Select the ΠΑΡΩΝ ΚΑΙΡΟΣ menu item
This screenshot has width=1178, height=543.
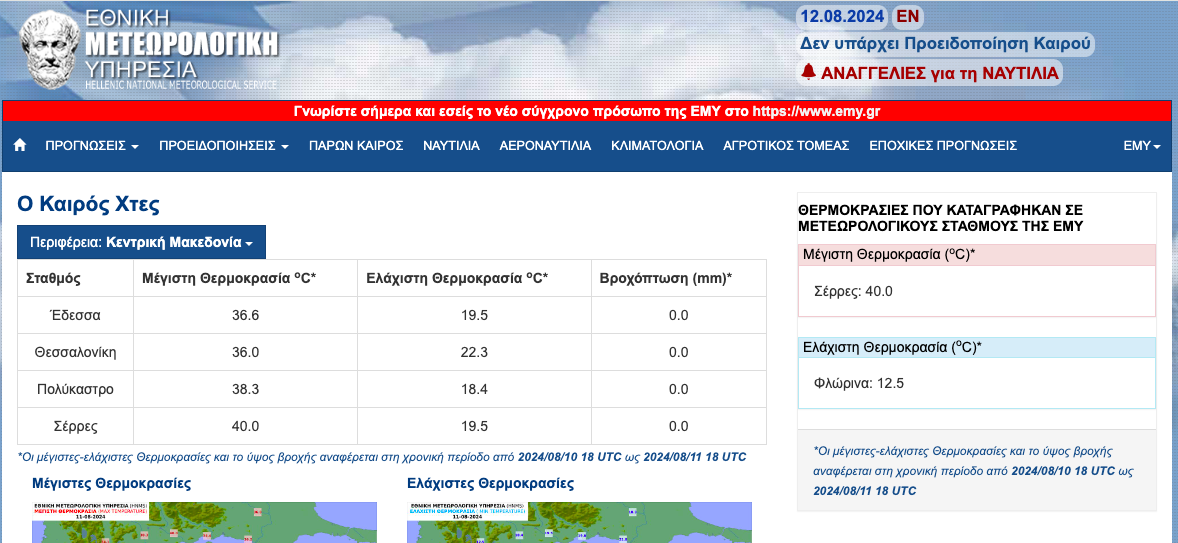[x=356, y=146]
